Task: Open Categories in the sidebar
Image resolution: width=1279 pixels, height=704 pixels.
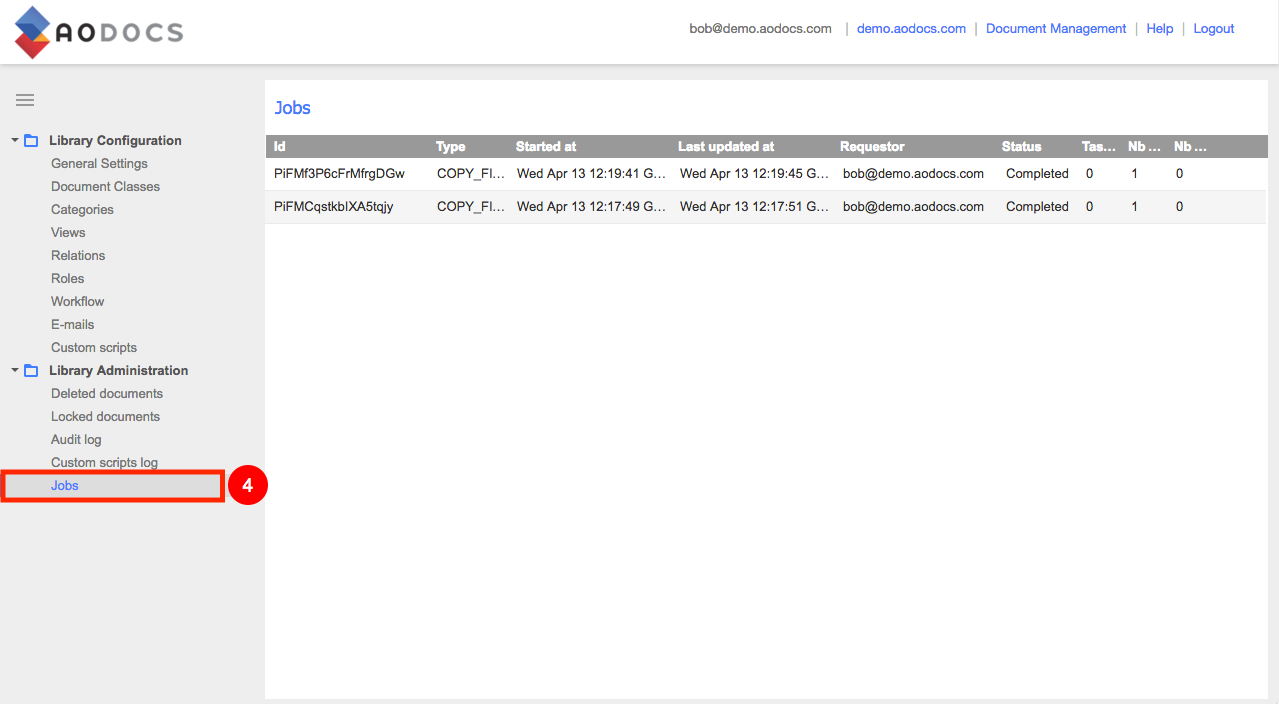Action: pos(82,210)
